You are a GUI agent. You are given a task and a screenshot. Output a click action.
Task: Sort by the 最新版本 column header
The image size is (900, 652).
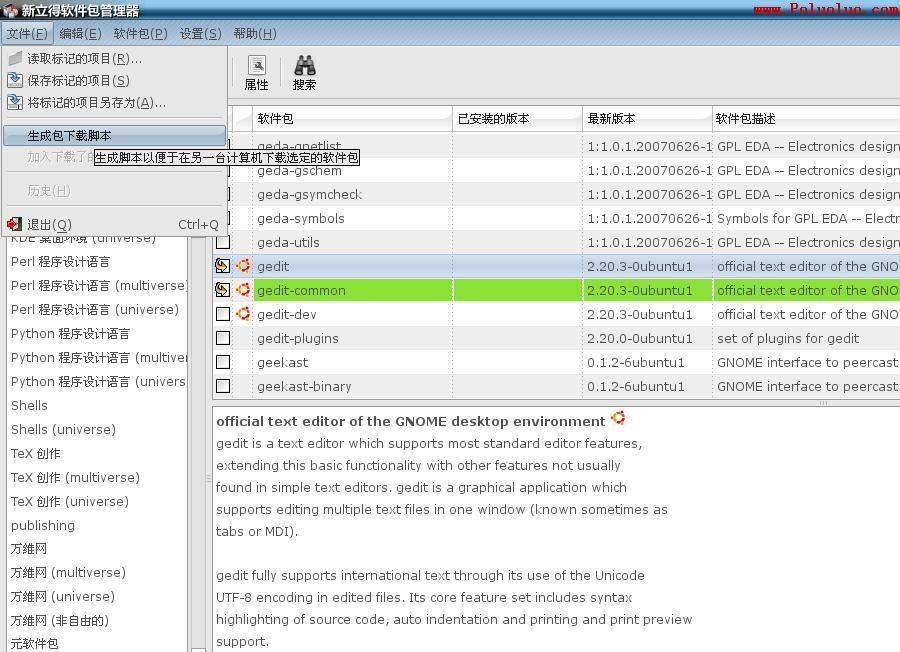click(x=647, y=119)
